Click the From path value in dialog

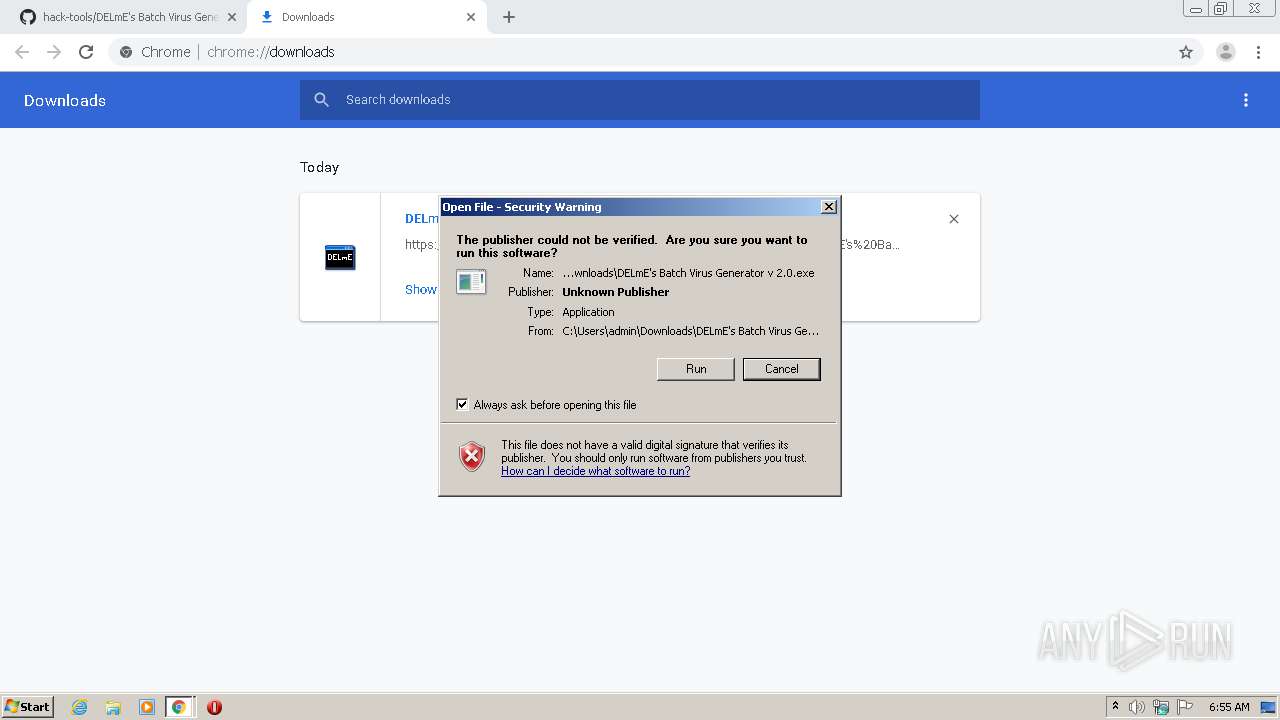tap(691, 331)
